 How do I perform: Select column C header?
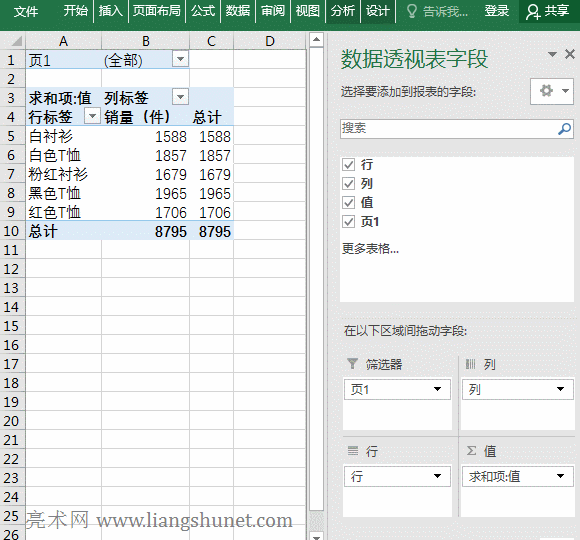[x=211, y=41]
